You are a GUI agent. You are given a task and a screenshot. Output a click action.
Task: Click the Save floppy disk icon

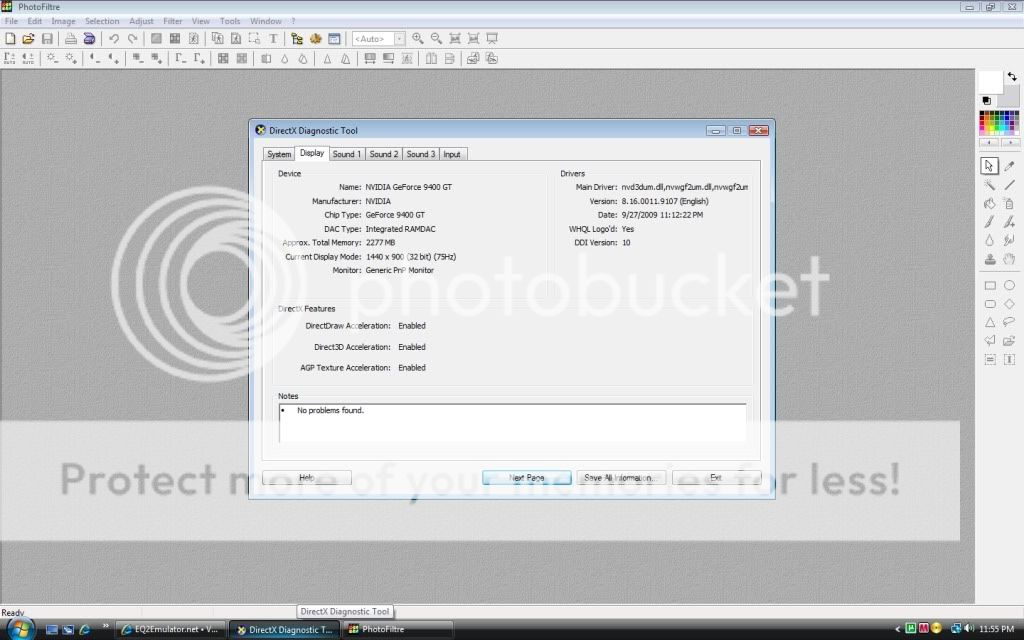tap(47, 38)
